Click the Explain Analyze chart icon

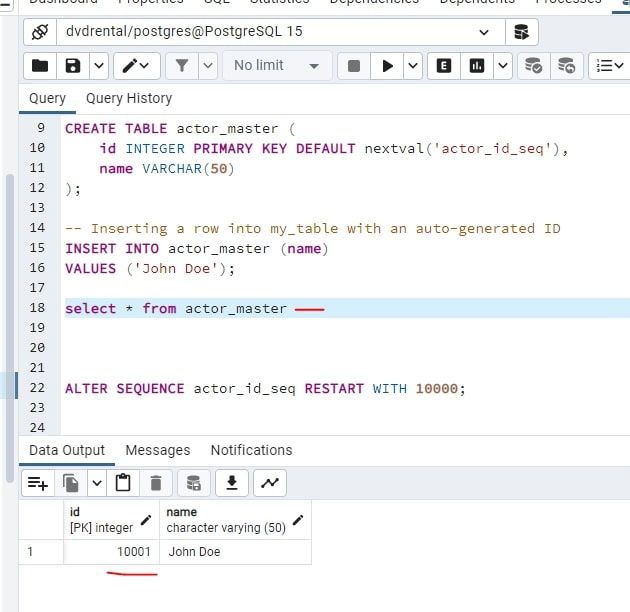point(477,65)
